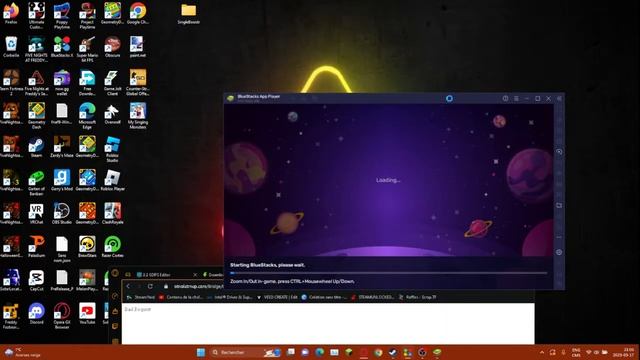Click the Rechercher taskbar search box
Viewport: 640px width, 360px height.
click(x=246, y=352)
